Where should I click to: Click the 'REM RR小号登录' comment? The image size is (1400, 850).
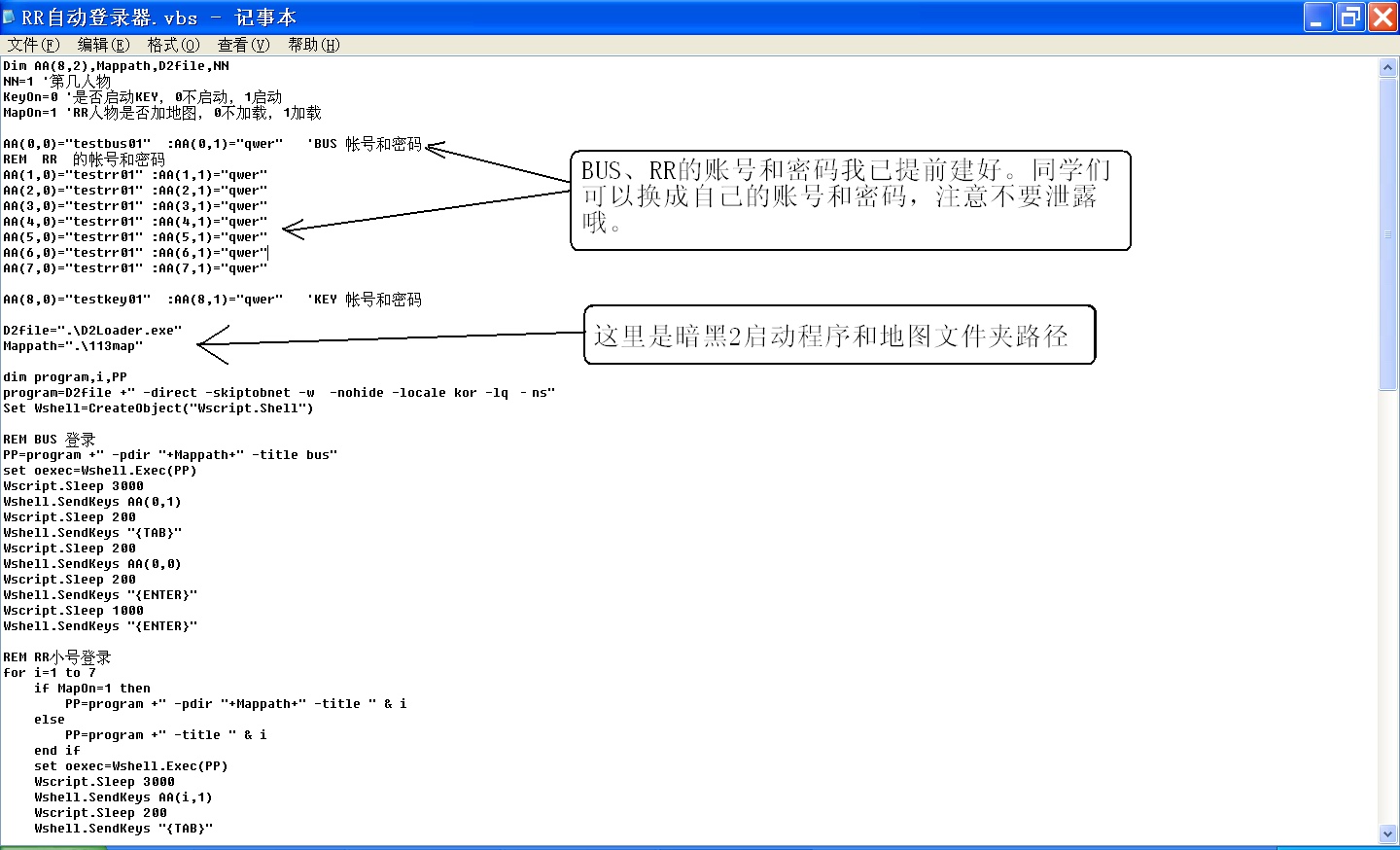click(56, 657)
